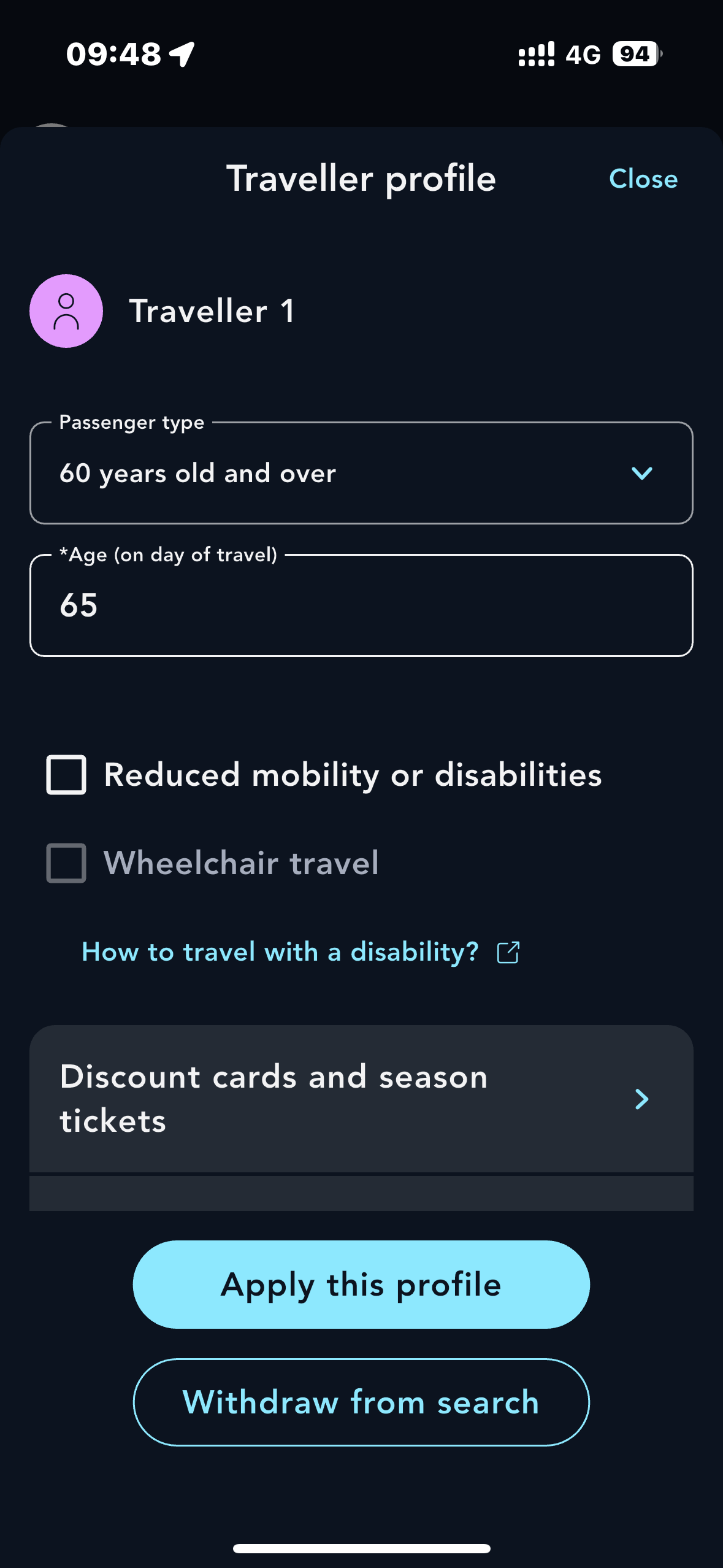Open How to travel with a disability link
The image size is (723, 1568).
pos(280,952)
